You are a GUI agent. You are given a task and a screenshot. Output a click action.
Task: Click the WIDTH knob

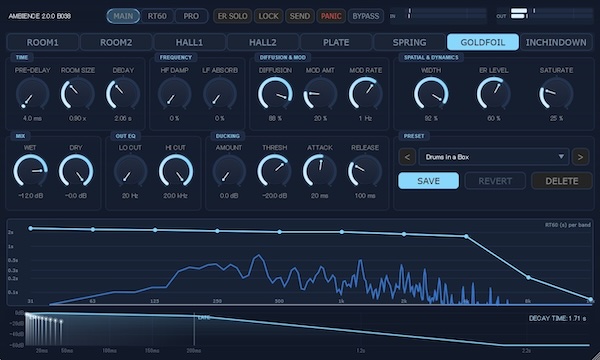[x=431, y=94]
